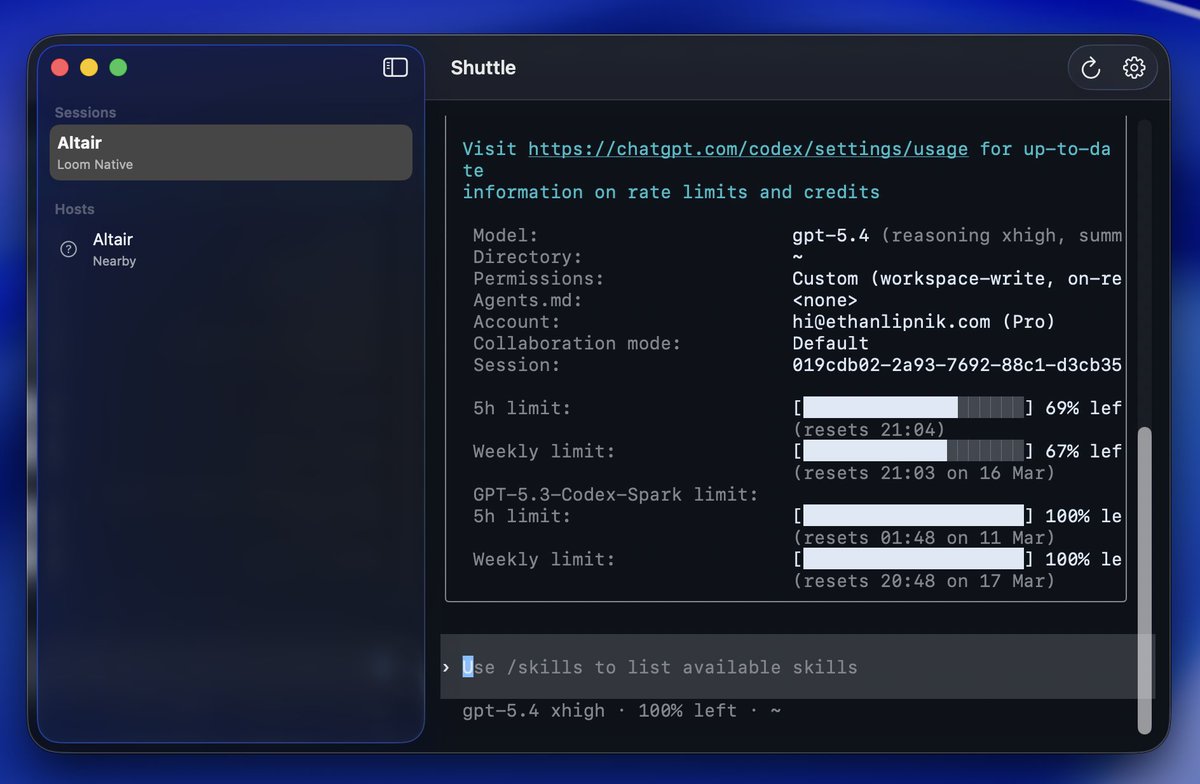Click the refresh/reconnect icon
The image size is (1200, 784).
(1091, 68)
